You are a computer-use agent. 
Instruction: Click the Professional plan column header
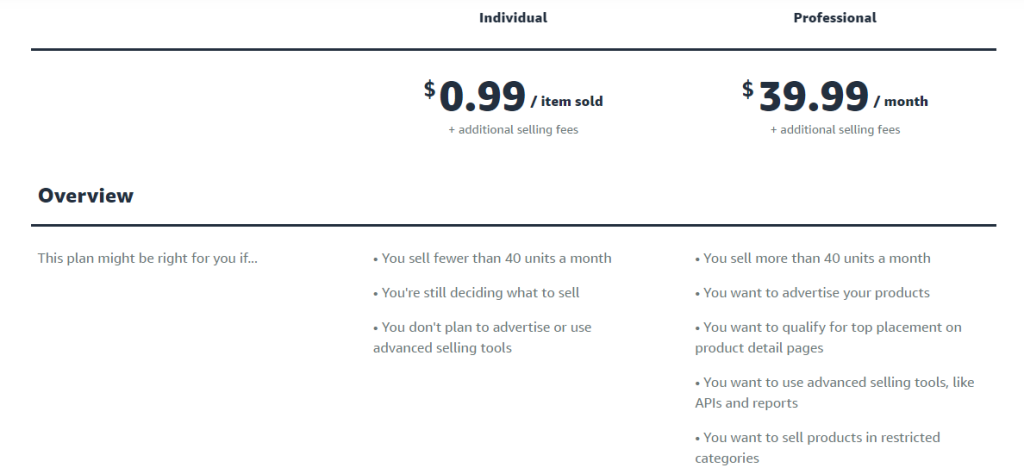834,18
